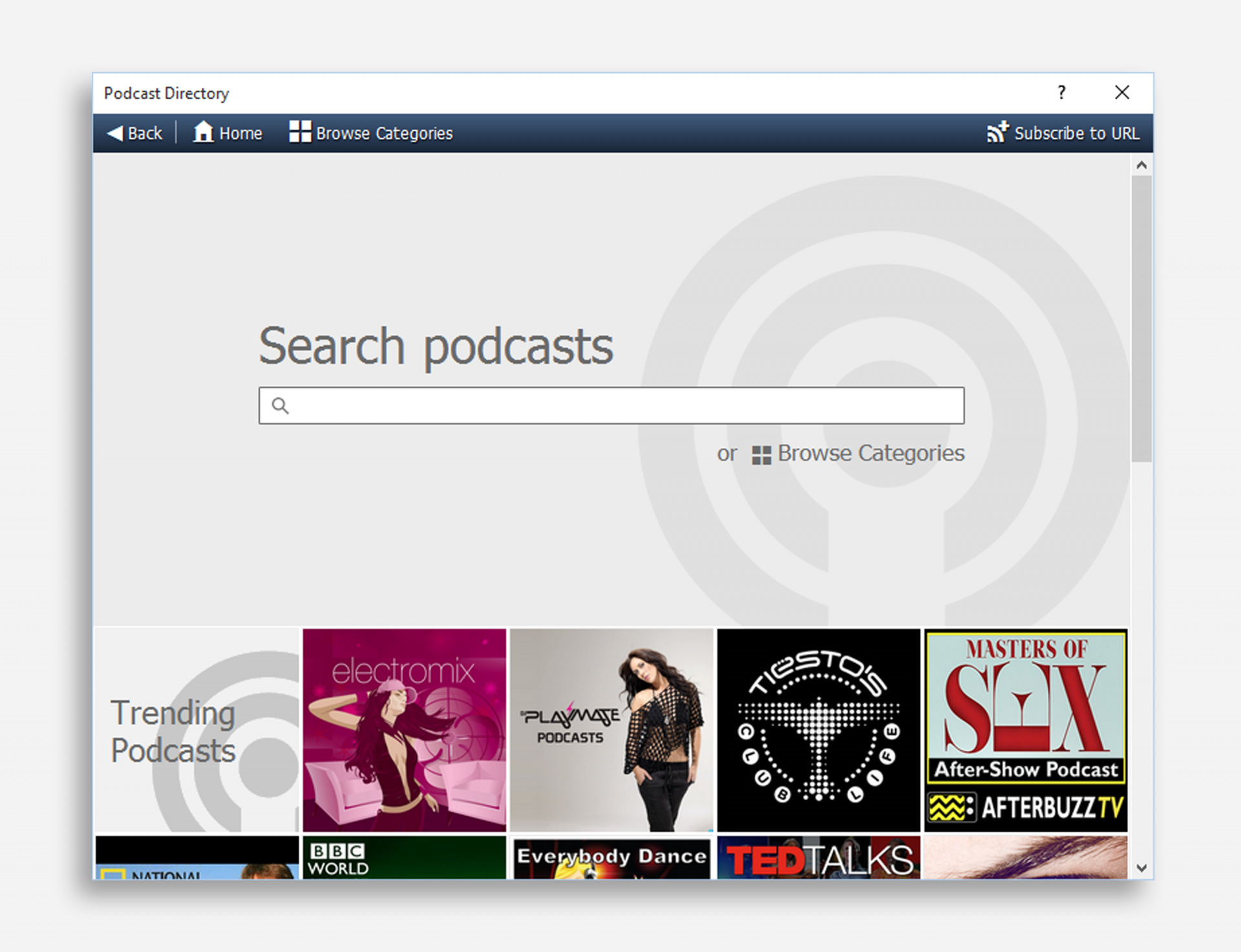Click the Back arrow icon
Image resolution: width=1241 pixels, height=952 pixels.
click(x=115, y=133)
